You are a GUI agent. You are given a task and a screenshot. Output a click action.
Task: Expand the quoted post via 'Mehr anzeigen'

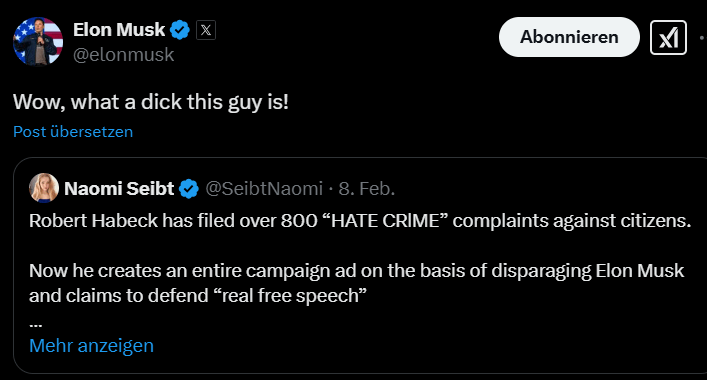[92, 346]
